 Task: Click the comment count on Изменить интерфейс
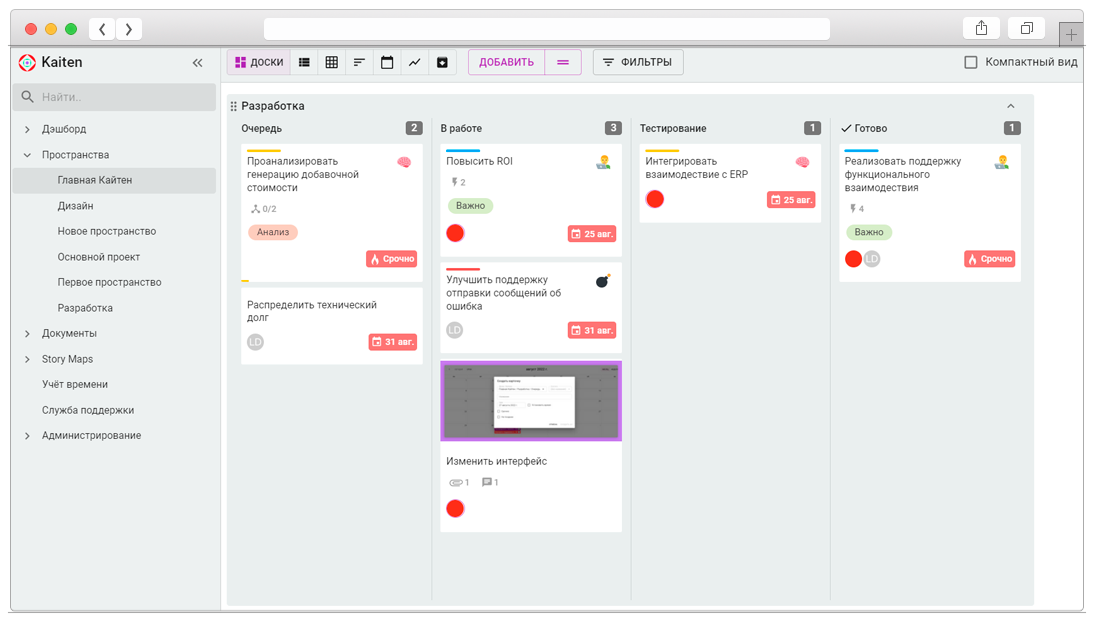[490, 482]
